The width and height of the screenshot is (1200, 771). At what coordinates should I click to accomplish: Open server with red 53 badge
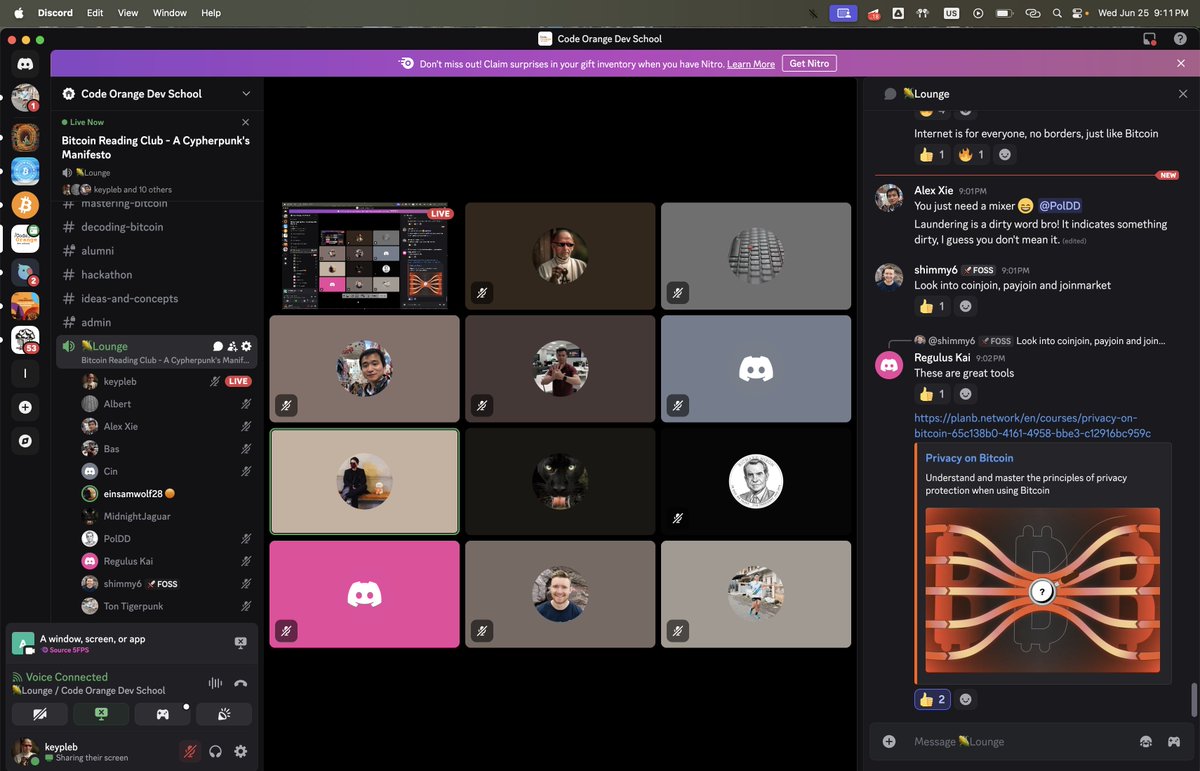(25, 340)
